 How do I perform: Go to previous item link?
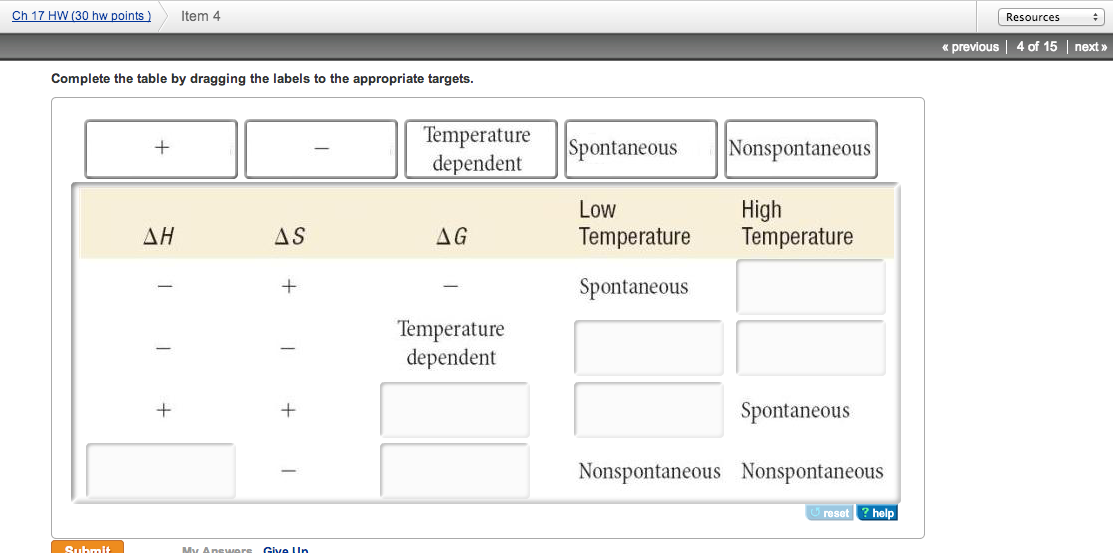point(970,47)
